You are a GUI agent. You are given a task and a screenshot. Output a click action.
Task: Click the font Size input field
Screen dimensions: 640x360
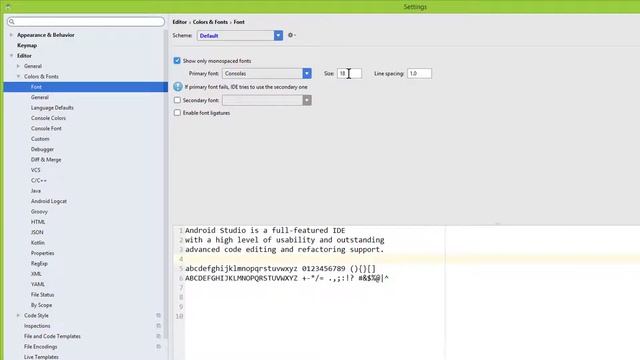point(349,73)
